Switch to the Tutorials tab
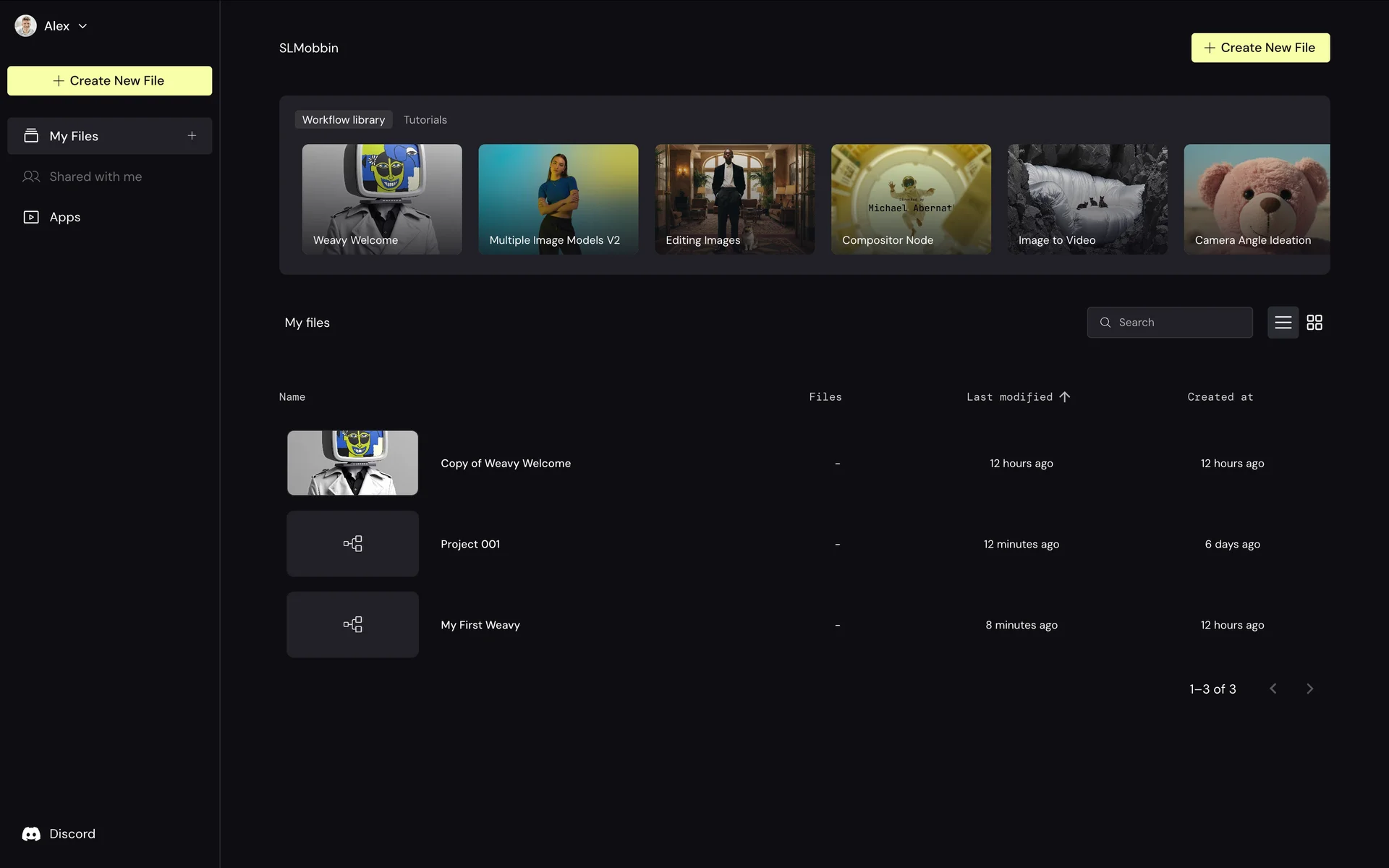Screen dimensions: 1389x868 [425, 120]
